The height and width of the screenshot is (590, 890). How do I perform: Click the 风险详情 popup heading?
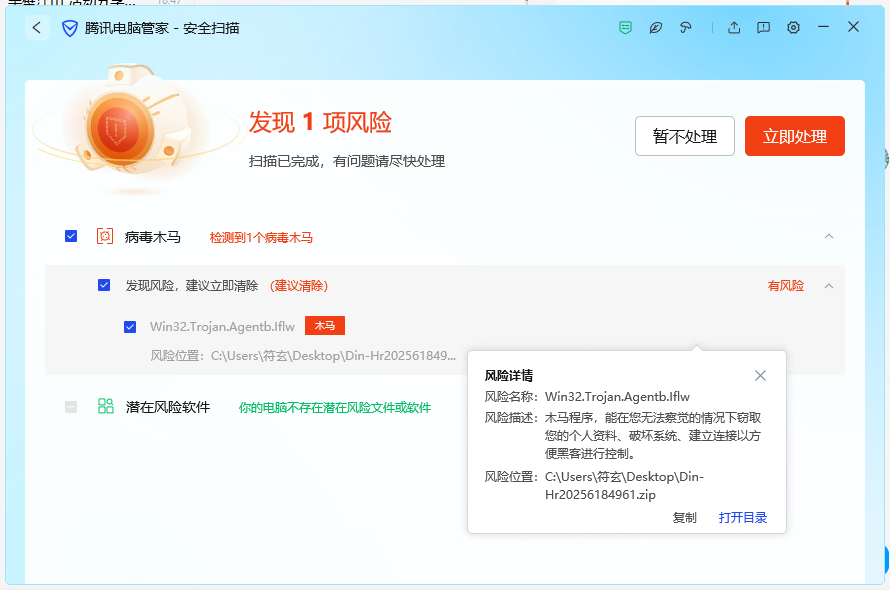[x=509, y=375]
